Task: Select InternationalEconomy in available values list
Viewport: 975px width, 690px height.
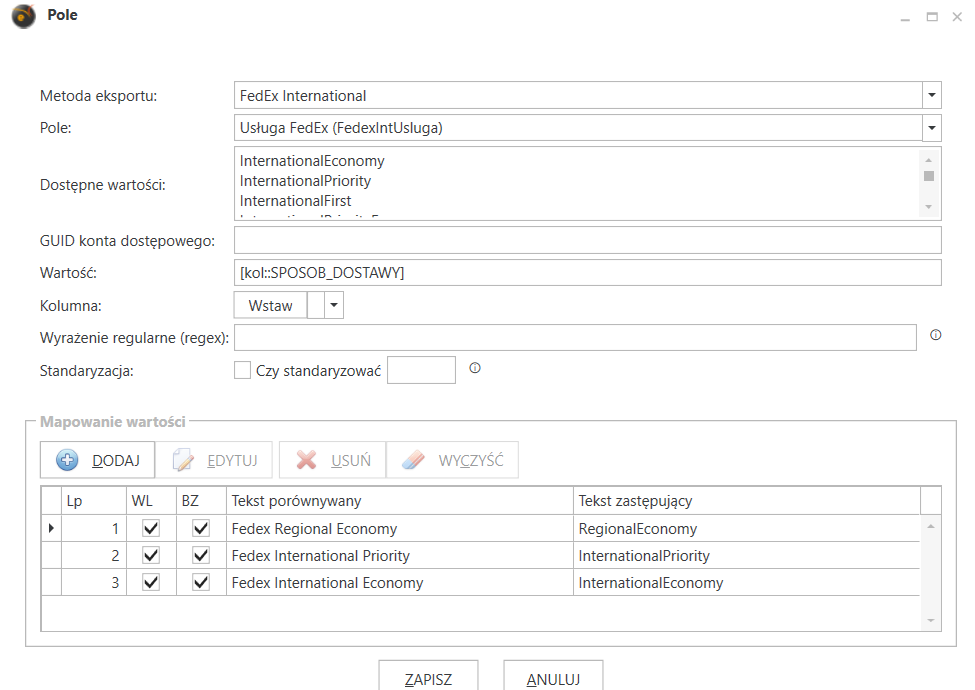Action: (x=312, y=161)
